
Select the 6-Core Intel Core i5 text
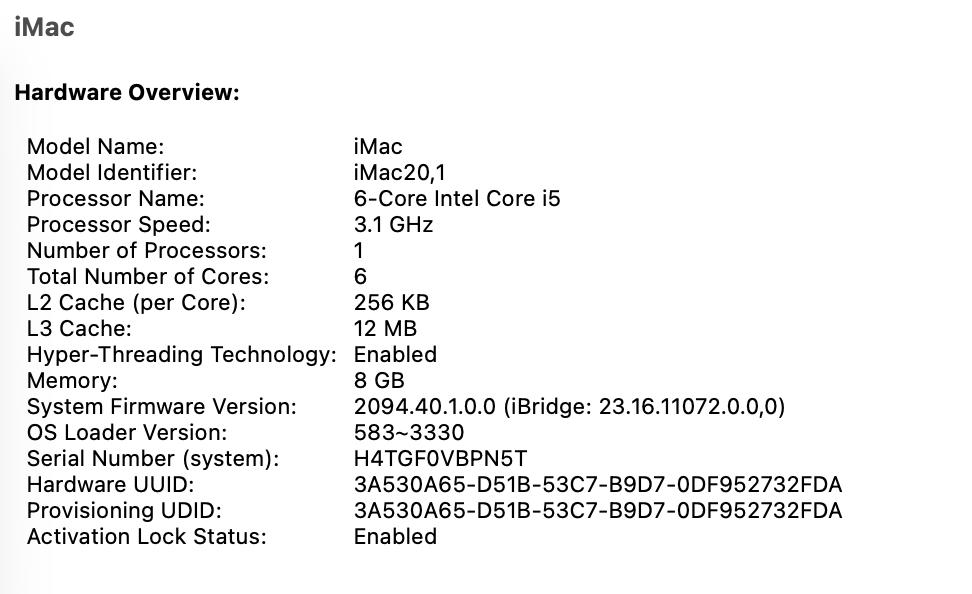457,199
